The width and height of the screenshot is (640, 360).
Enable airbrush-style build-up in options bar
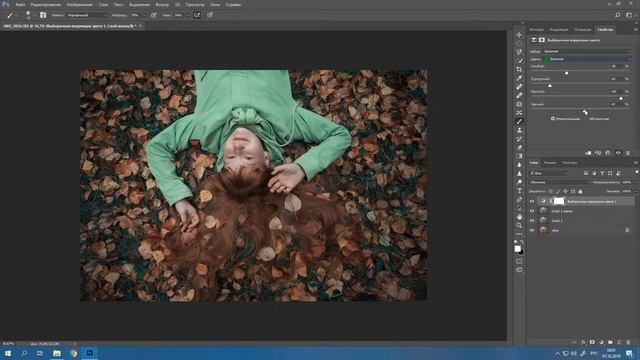[197, 15]
